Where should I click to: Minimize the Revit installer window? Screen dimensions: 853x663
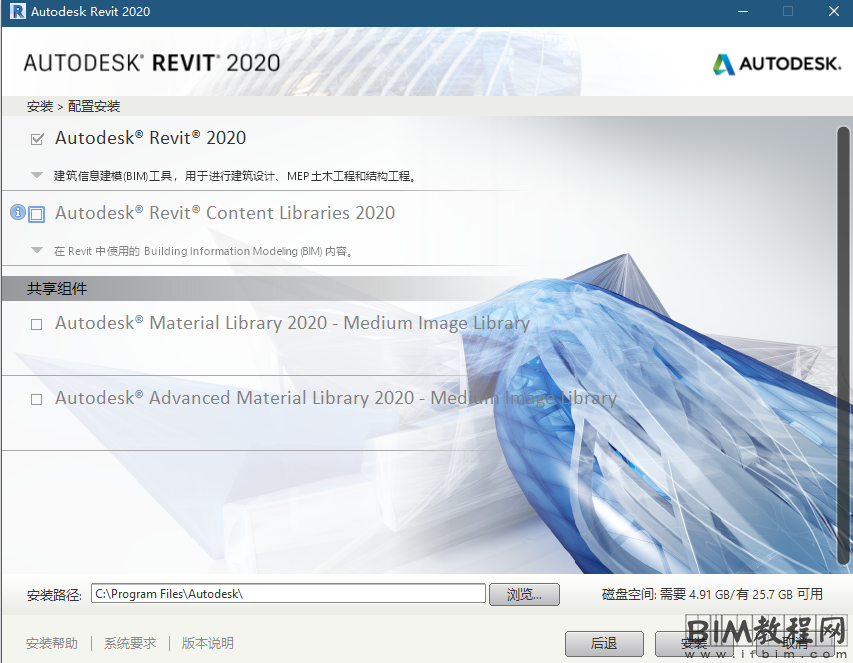click(x=743, y=11)
